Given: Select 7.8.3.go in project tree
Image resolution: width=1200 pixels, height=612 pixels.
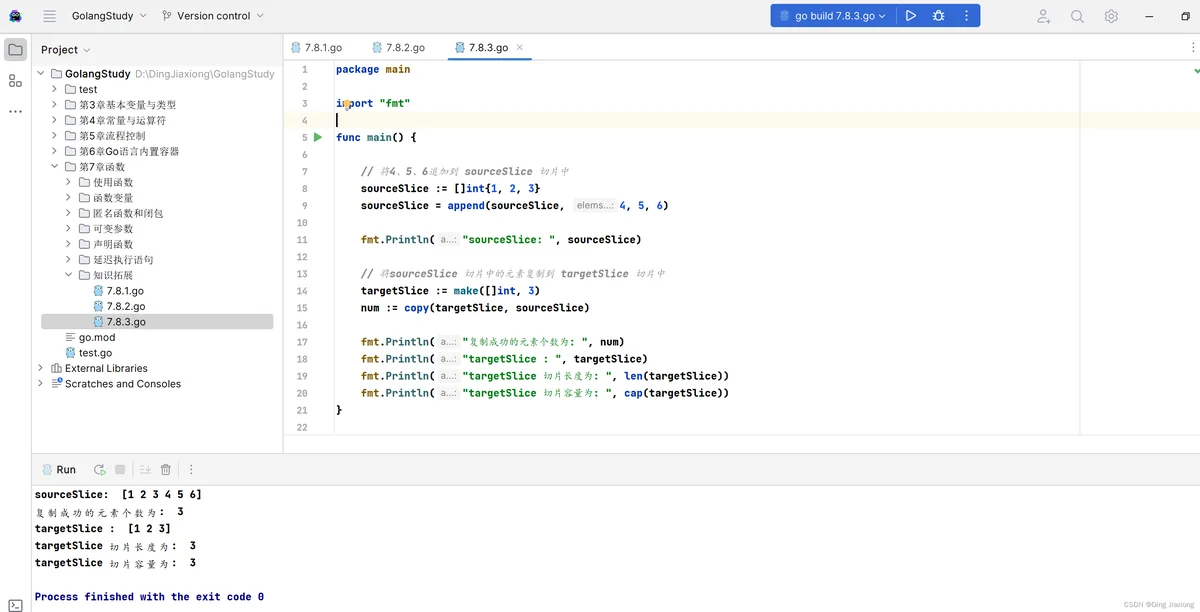Looking at the screenshot, I should tap(157, 322).
